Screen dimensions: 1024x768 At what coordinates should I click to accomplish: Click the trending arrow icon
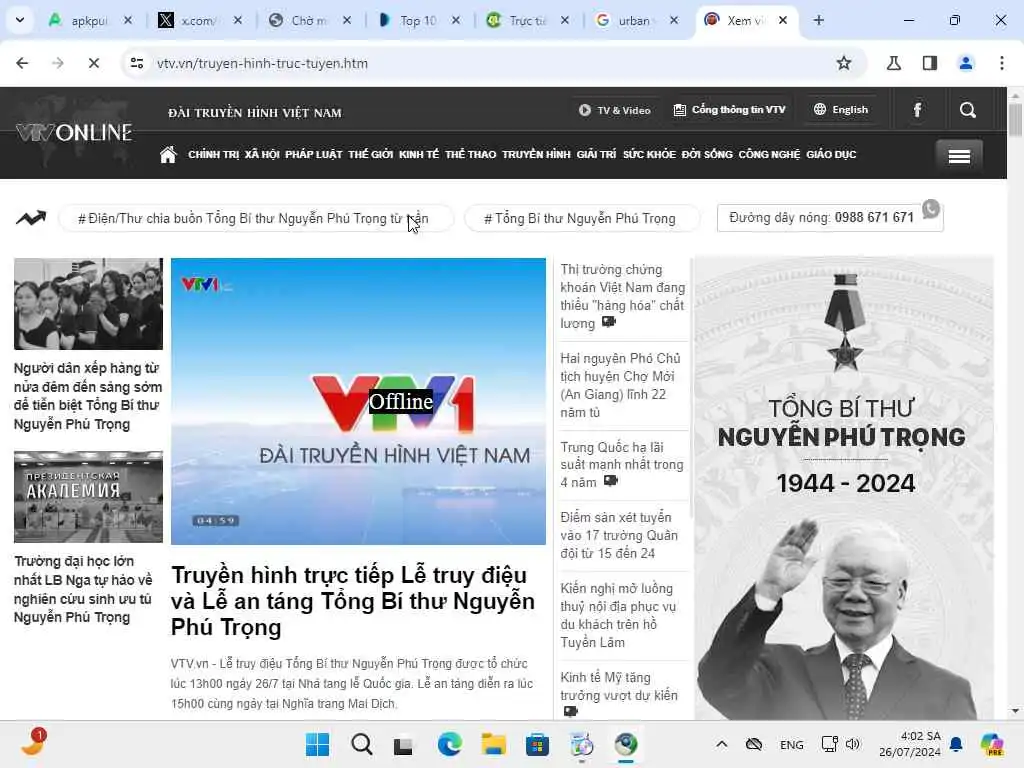click(x=31, y=218)
